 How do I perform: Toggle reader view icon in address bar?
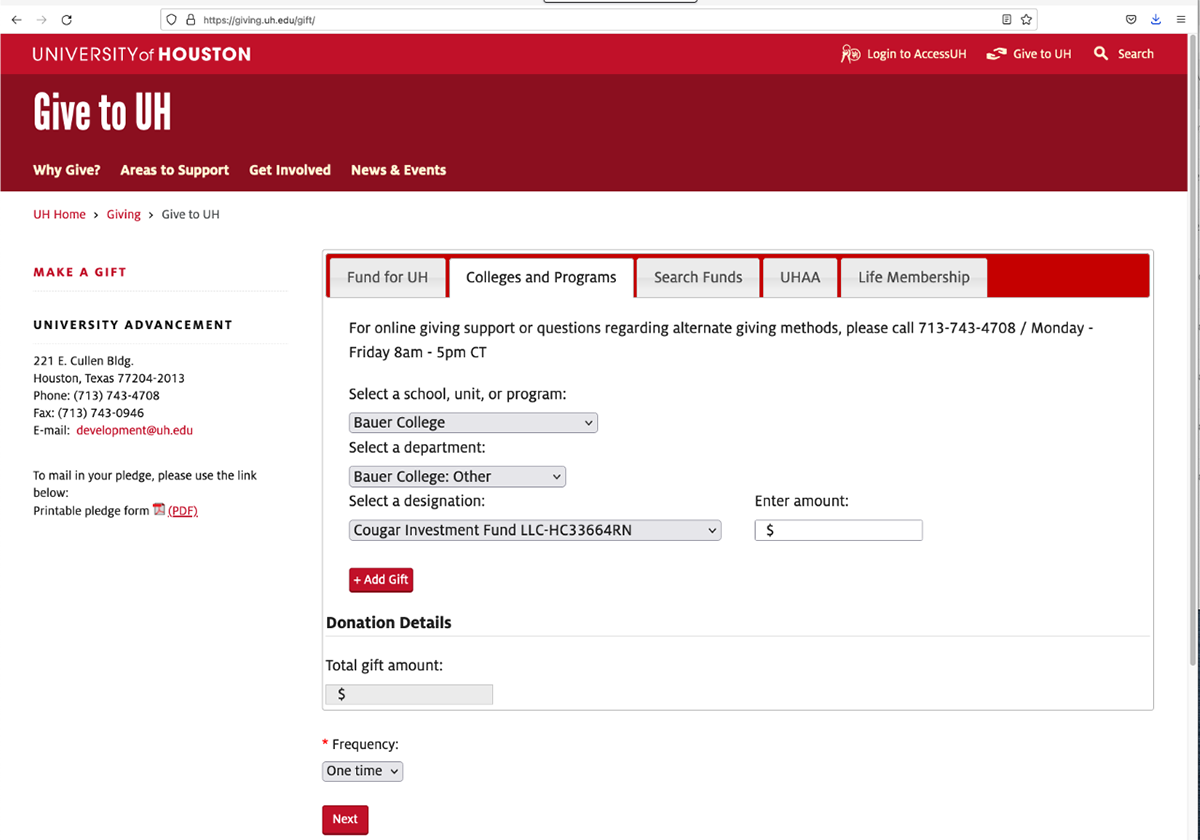[1007, 19]
